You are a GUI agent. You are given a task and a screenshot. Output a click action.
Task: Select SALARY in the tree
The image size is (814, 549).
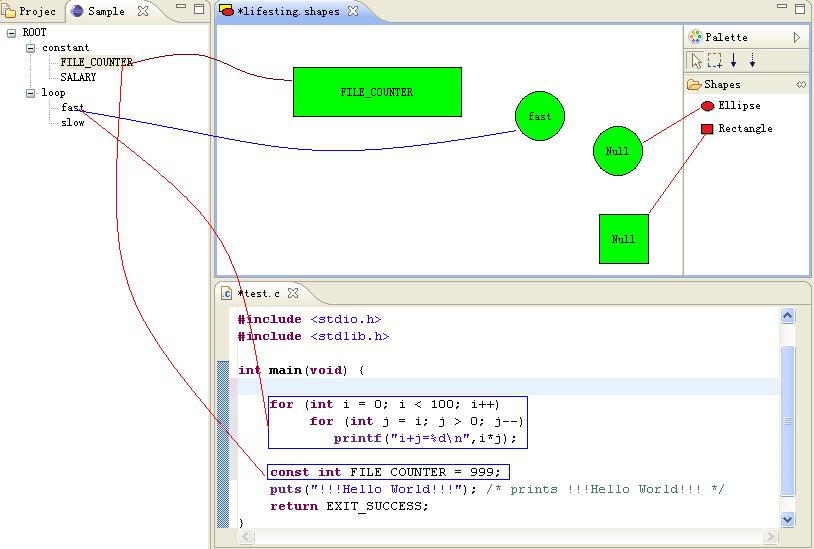pyautogui.click(x=78, y=77)
